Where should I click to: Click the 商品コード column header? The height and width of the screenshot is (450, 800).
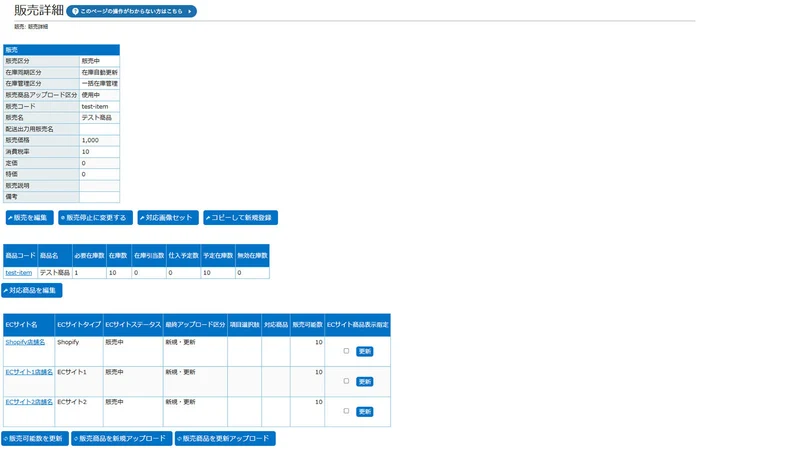[x=20, y=256]
